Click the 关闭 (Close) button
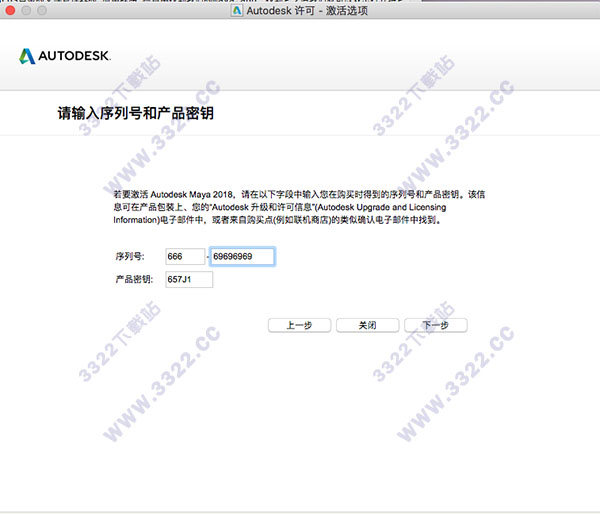 point(367,325)
